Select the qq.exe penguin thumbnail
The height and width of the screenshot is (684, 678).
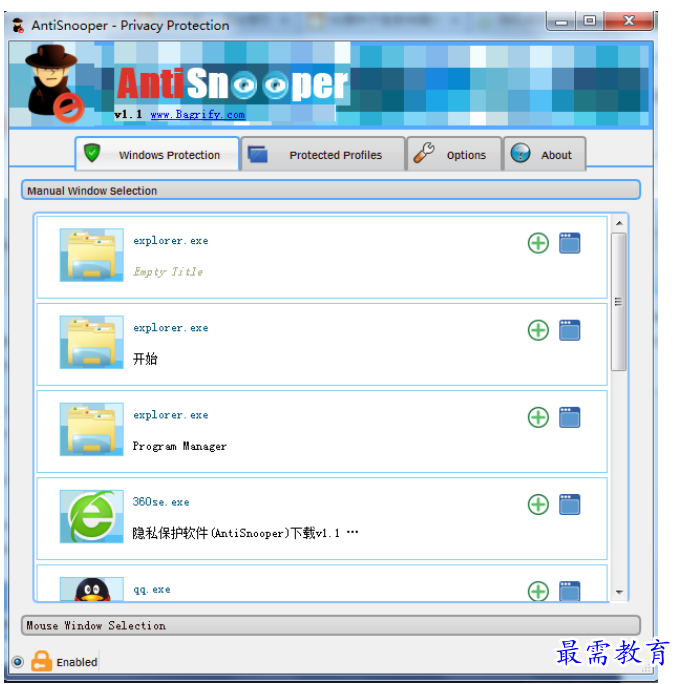(x=92, y=589)
